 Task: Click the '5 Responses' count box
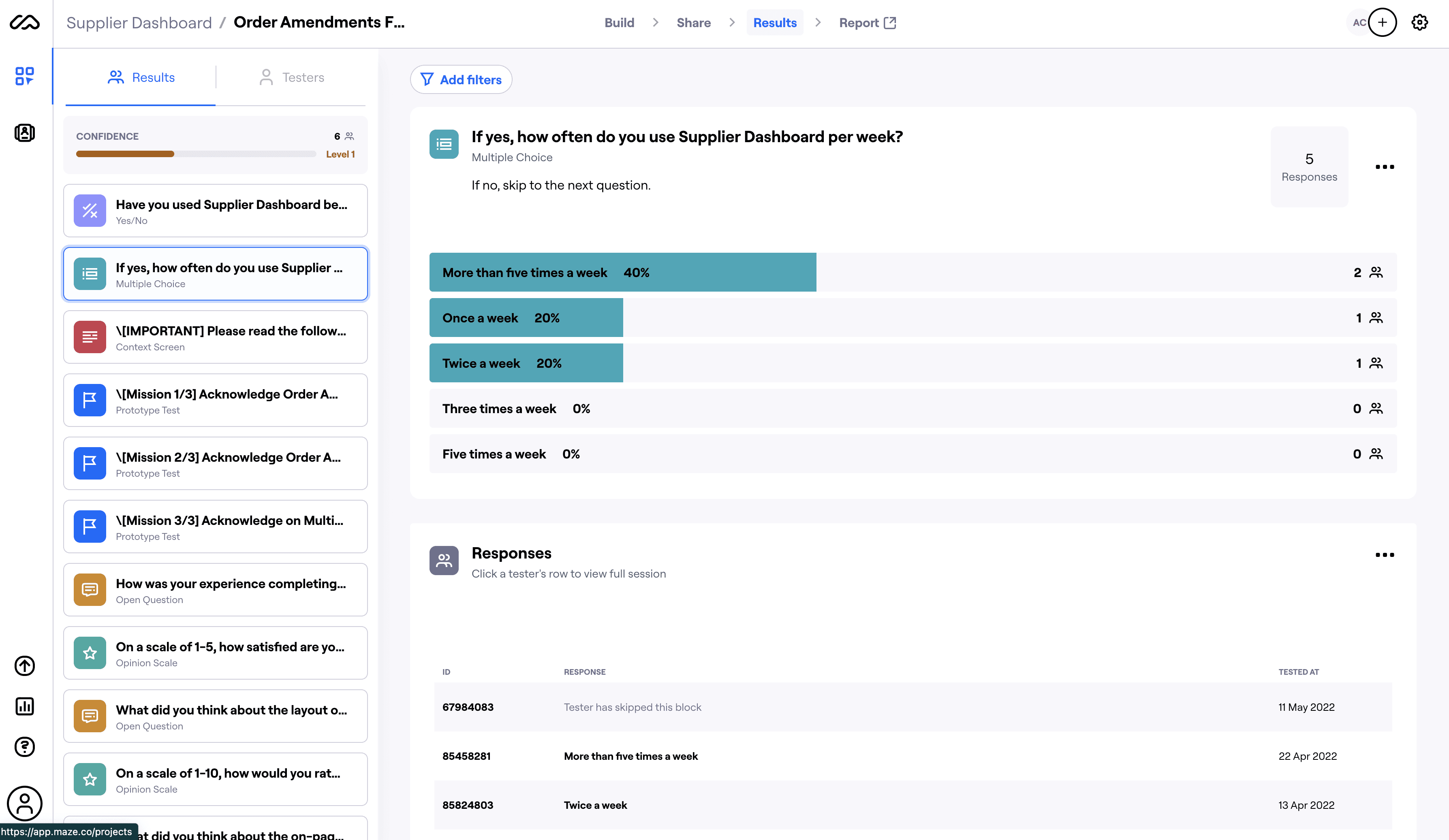(x=1309, y=166)
